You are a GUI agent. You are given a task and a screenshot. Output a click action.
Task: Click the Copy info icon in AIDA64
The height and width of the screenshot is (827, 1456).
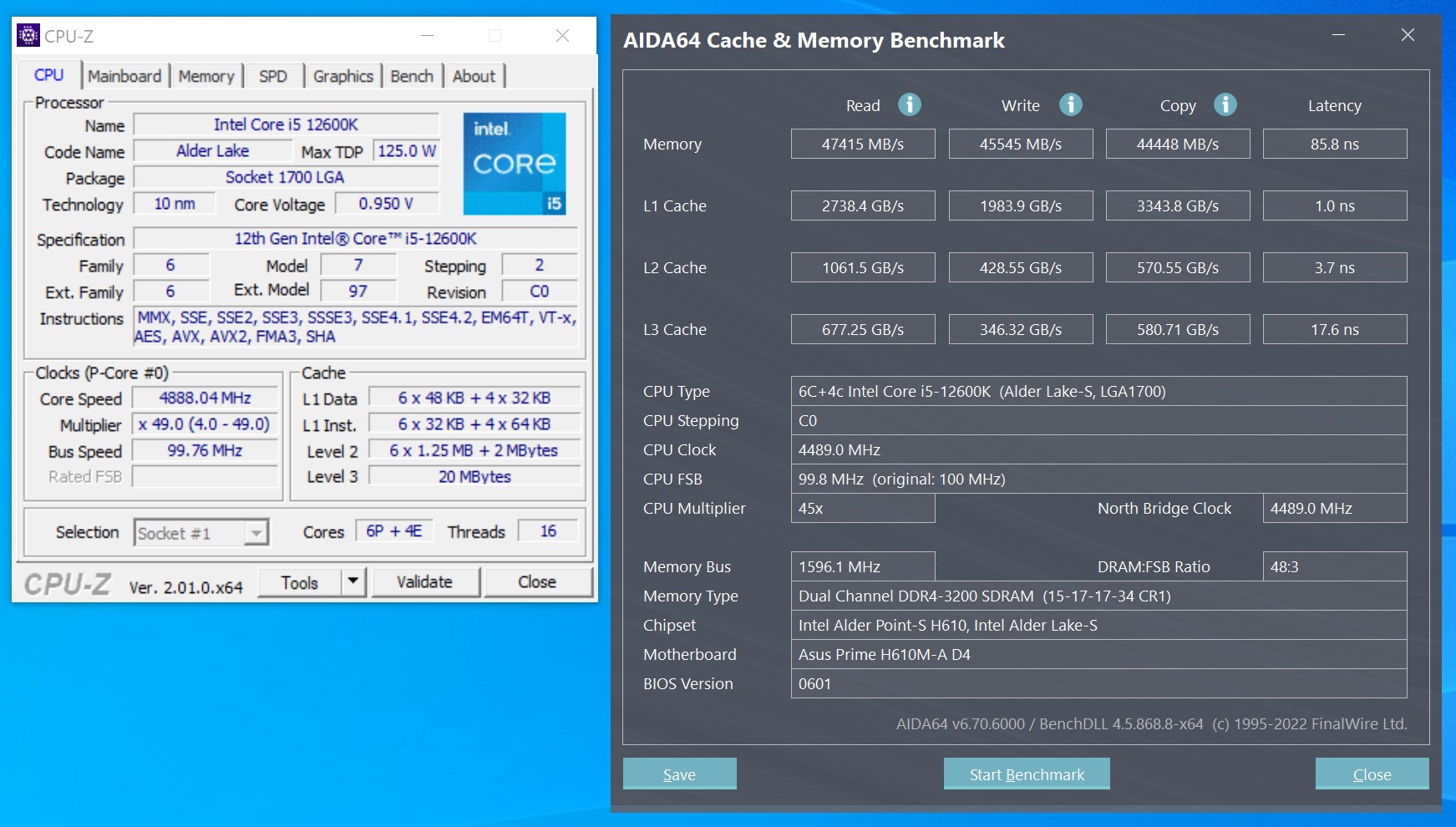(x=1225, y=104)
